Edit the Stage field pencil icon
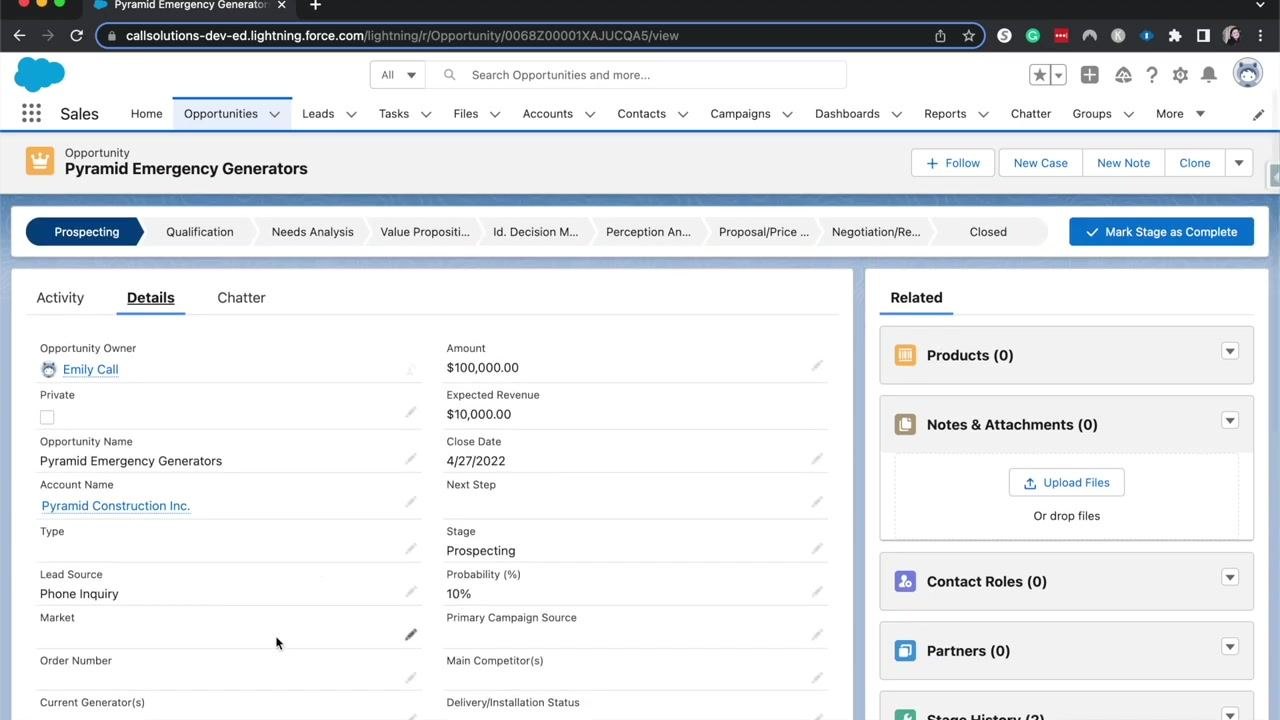 [817, 549]
